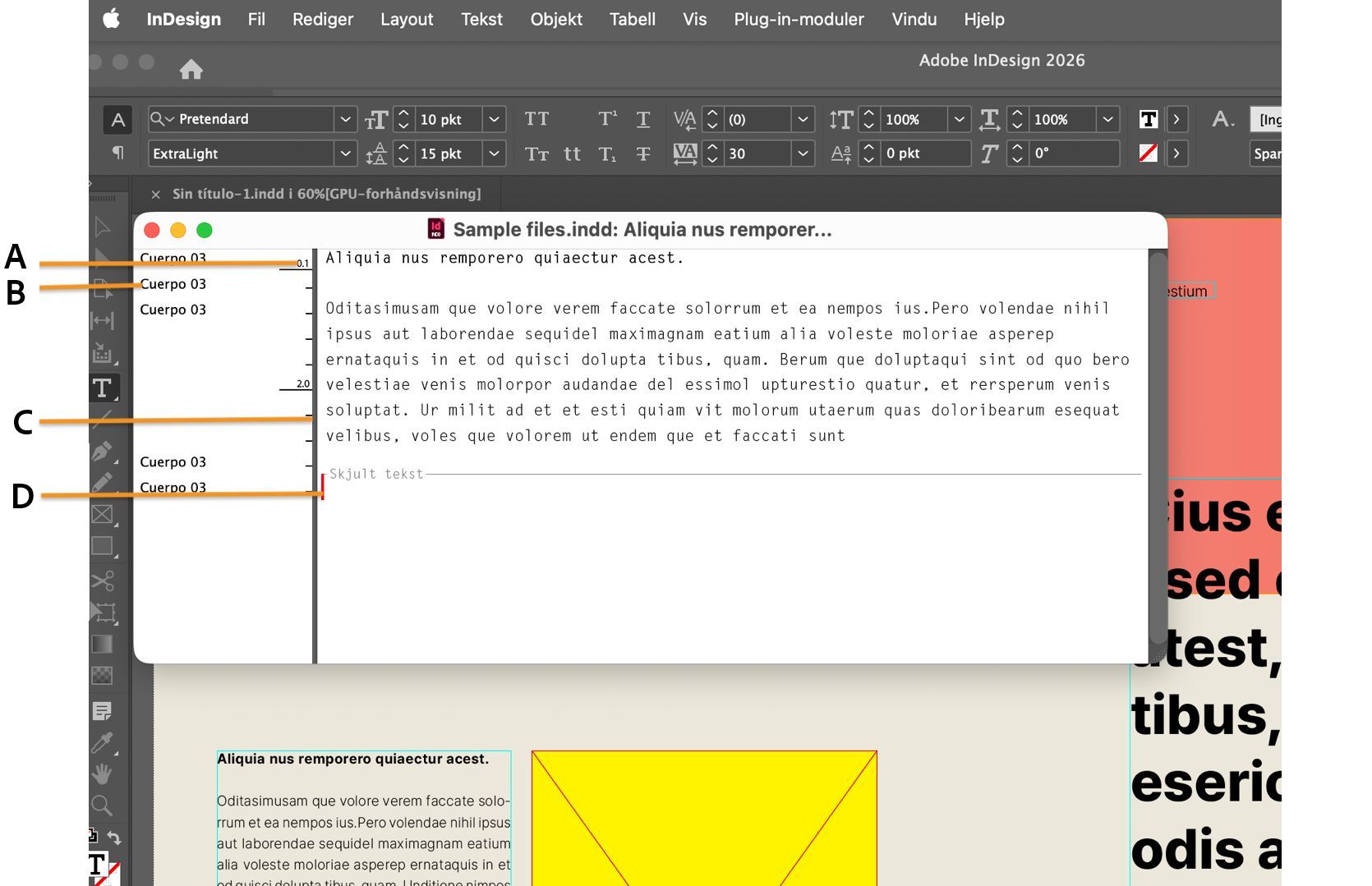Click the baseline shift 0 pkt field

click(925, 154)
